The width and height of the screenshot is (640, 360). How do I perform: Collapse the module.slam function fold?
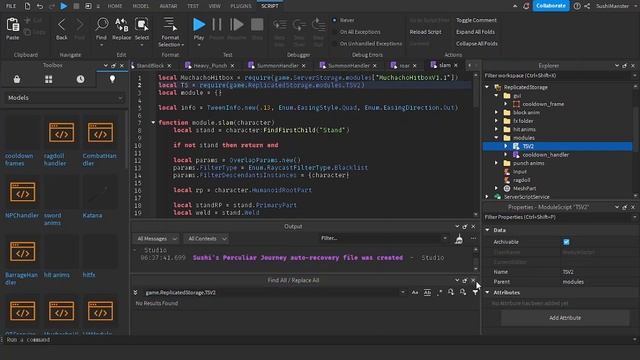[153, 122]
